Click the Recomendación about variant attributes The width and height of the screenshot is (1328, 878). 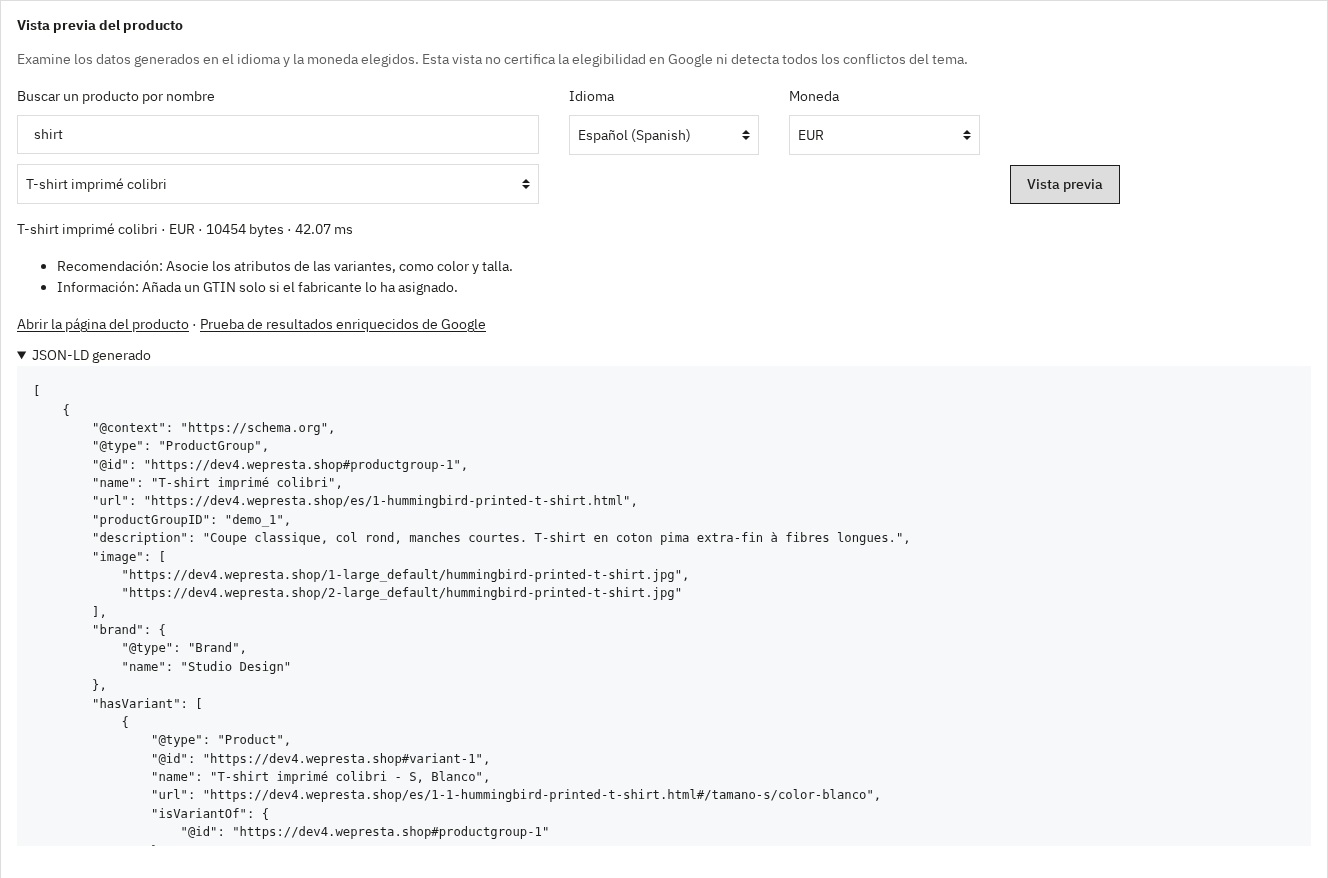(285, 266)
